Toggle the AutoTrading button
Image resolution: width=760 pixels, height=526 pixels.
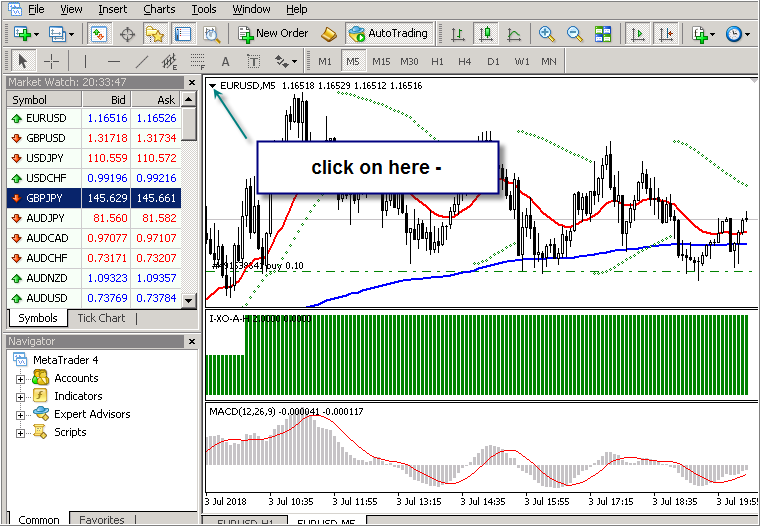point(389,33)
